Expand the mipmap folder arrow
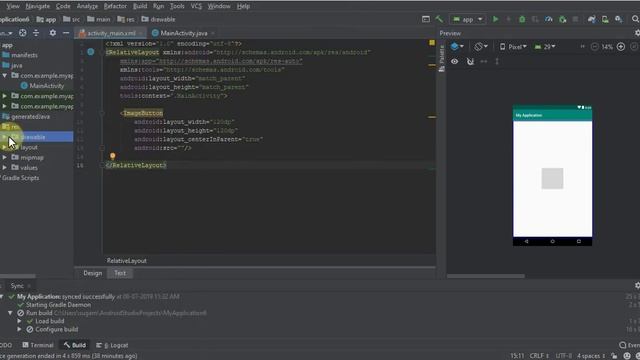The width and height of the screenshot is (640, 360). (4, 157)
